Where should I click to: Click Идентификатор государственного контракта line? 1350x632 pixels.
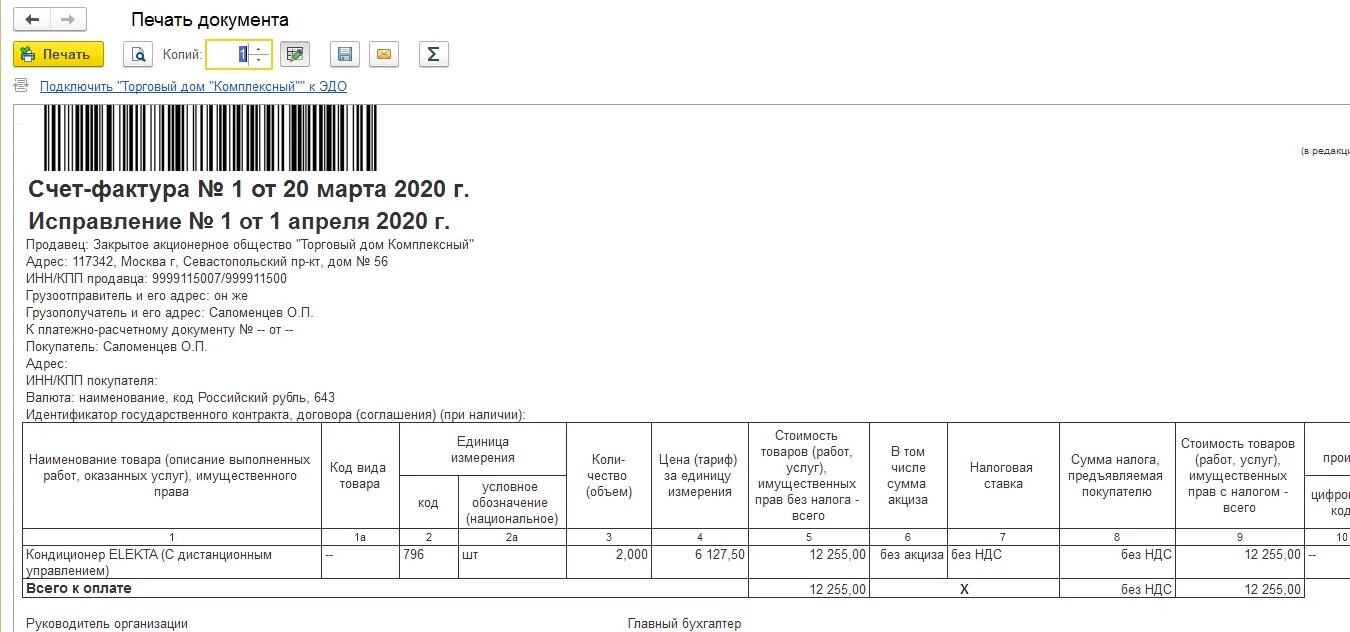pyautogui.click(x=276, y=414)
